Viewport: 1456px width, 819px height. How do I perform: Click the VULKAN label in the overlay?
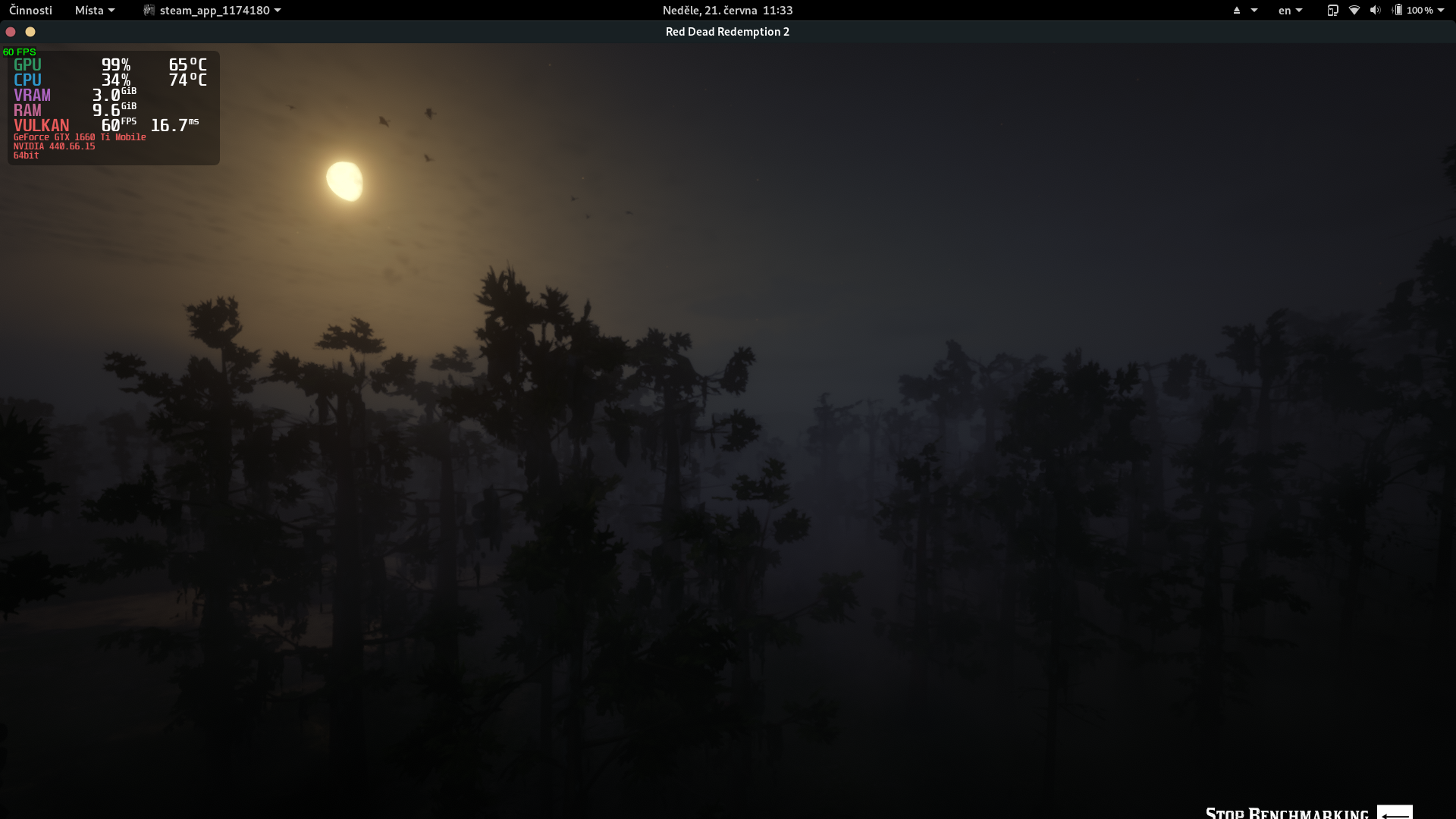[x=41, y=126]
